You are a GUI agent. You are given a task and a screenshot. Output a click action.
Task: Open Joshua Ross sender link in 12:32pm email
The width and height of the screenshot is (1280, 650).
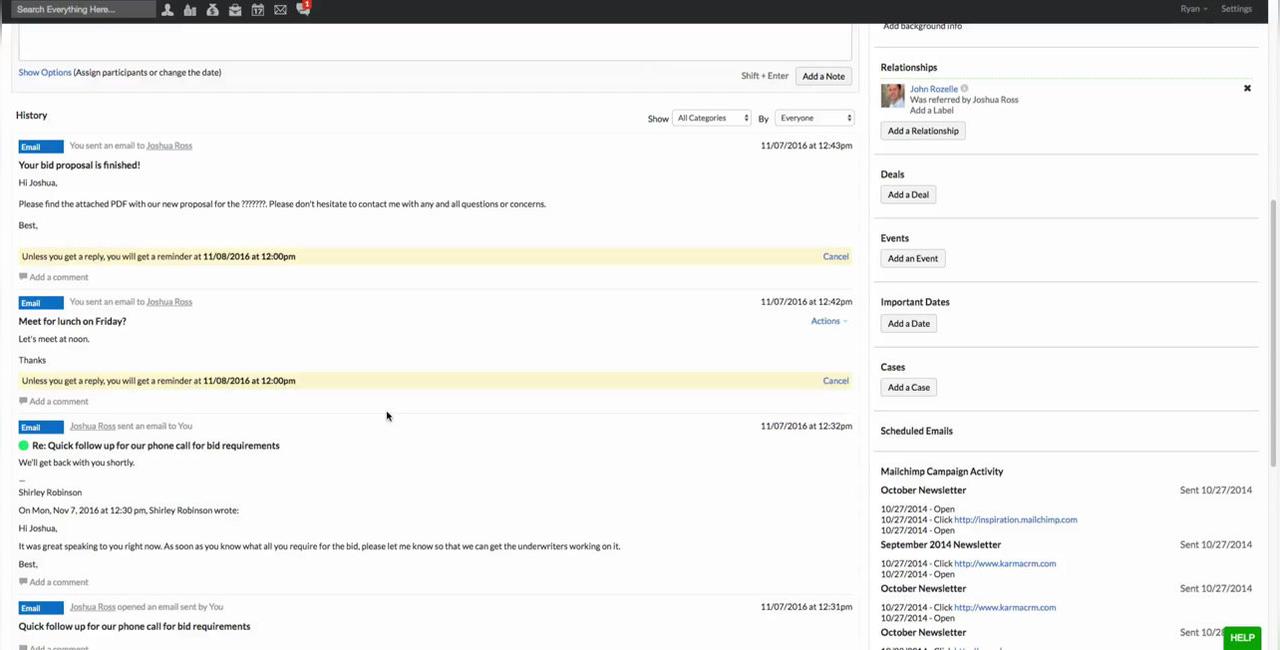pyautogui.click(x=92, y=426)
